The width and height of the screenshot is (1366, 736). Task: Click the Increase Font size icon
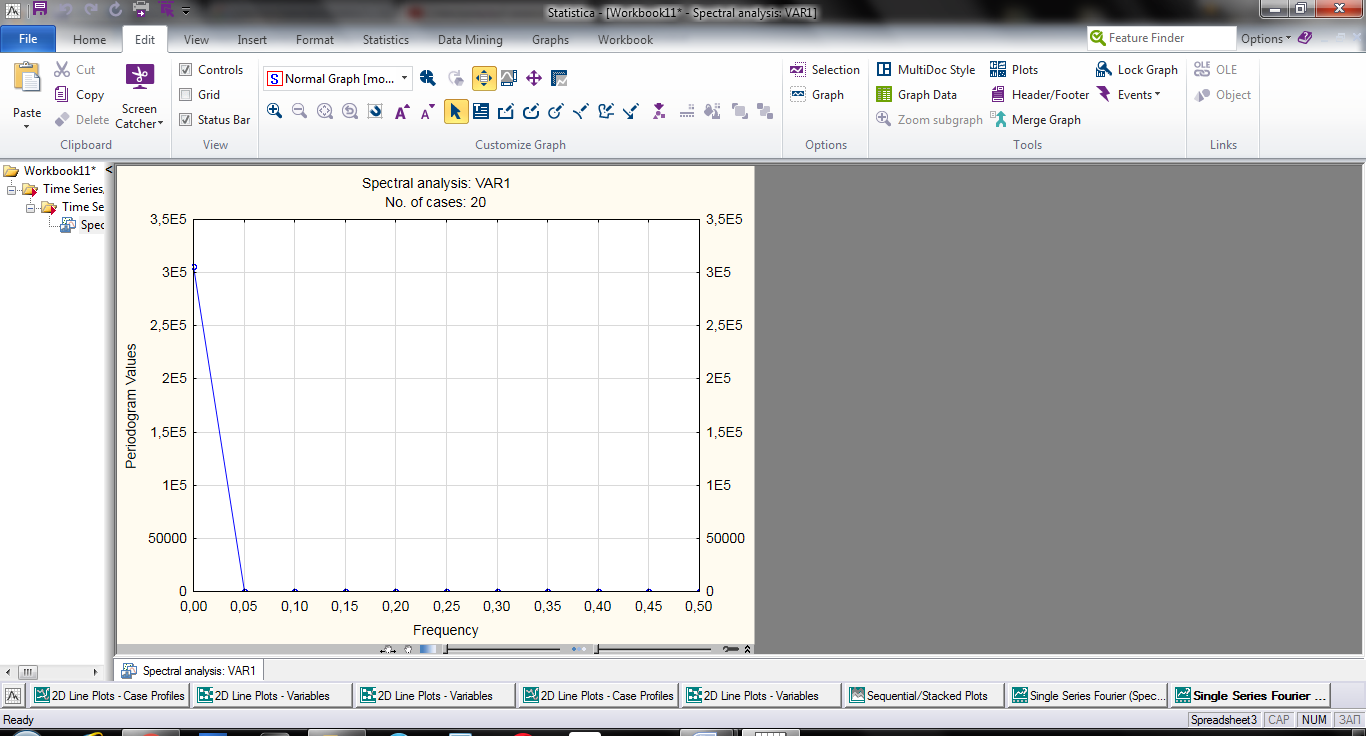tap(402, 112)
